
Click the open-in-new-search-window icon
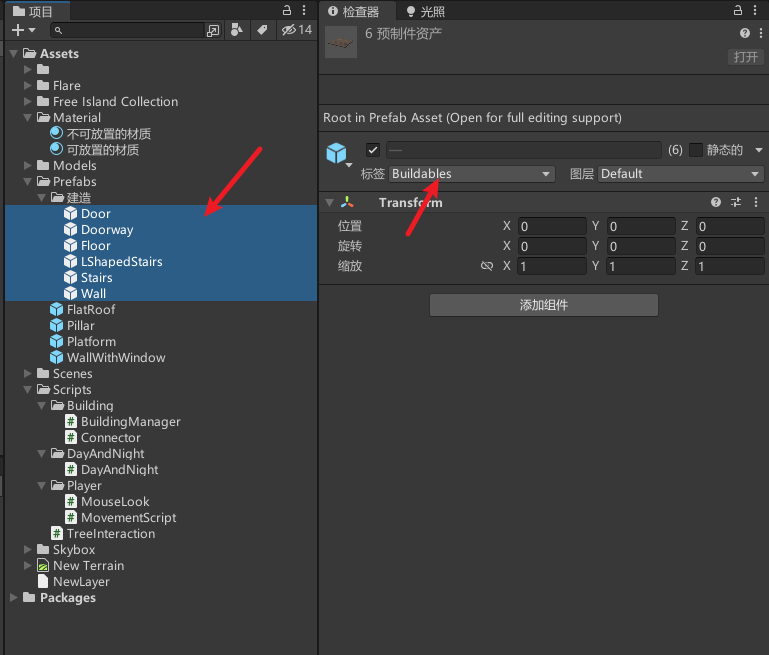pos(213,30)
